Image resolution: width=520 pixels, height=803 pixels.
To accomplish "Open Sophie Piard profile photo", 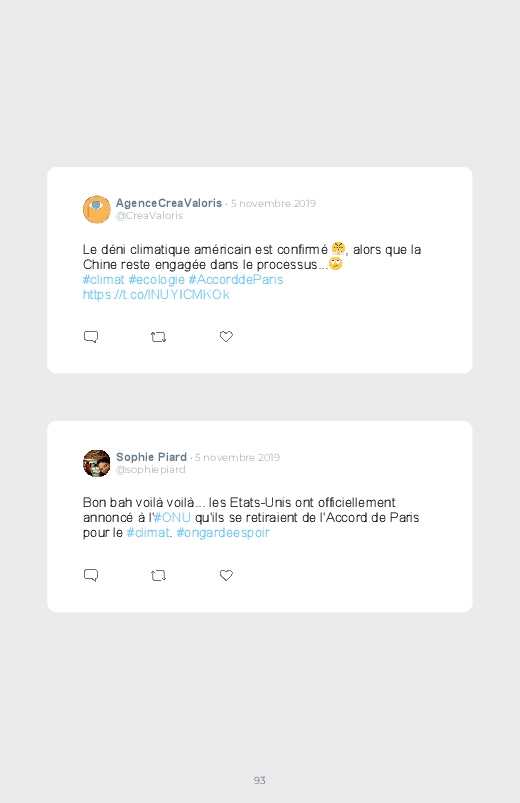I will click(97, 463).
